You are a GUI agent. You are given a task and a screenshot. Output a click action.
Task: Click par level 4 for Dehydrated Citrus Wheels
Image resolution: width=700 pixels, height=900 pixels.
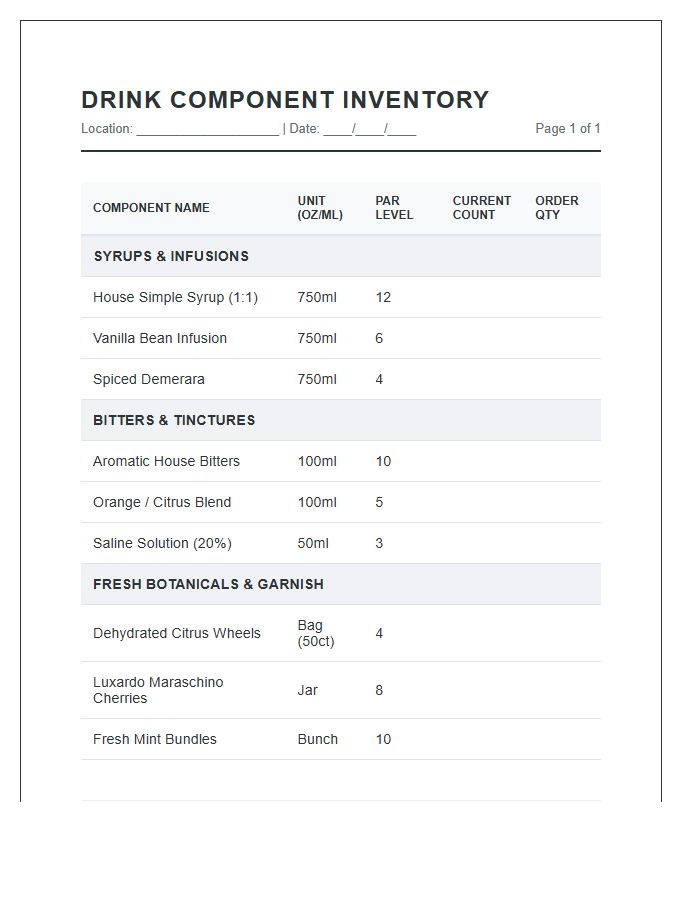click(379, 633)
